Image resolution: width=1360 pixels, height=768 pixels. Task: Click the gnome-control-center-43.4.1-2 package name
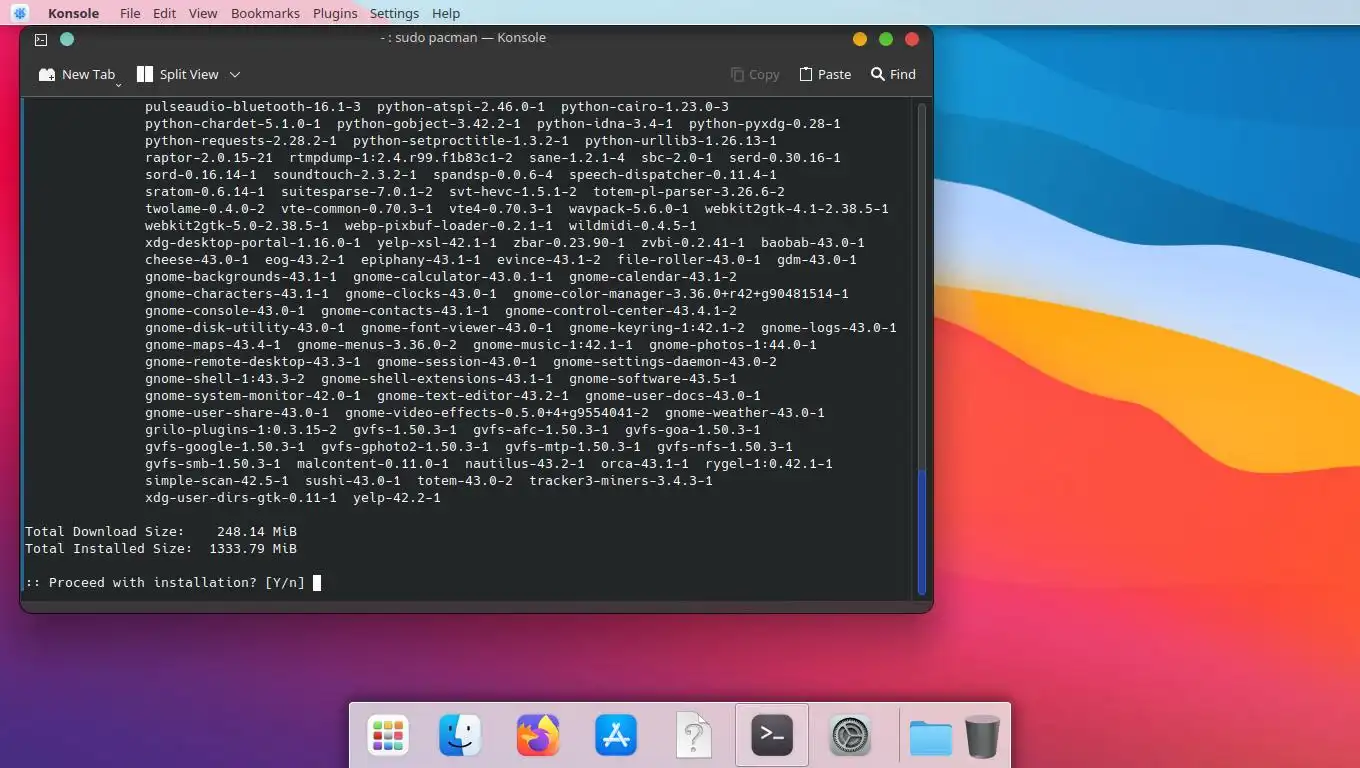(621, 310)
